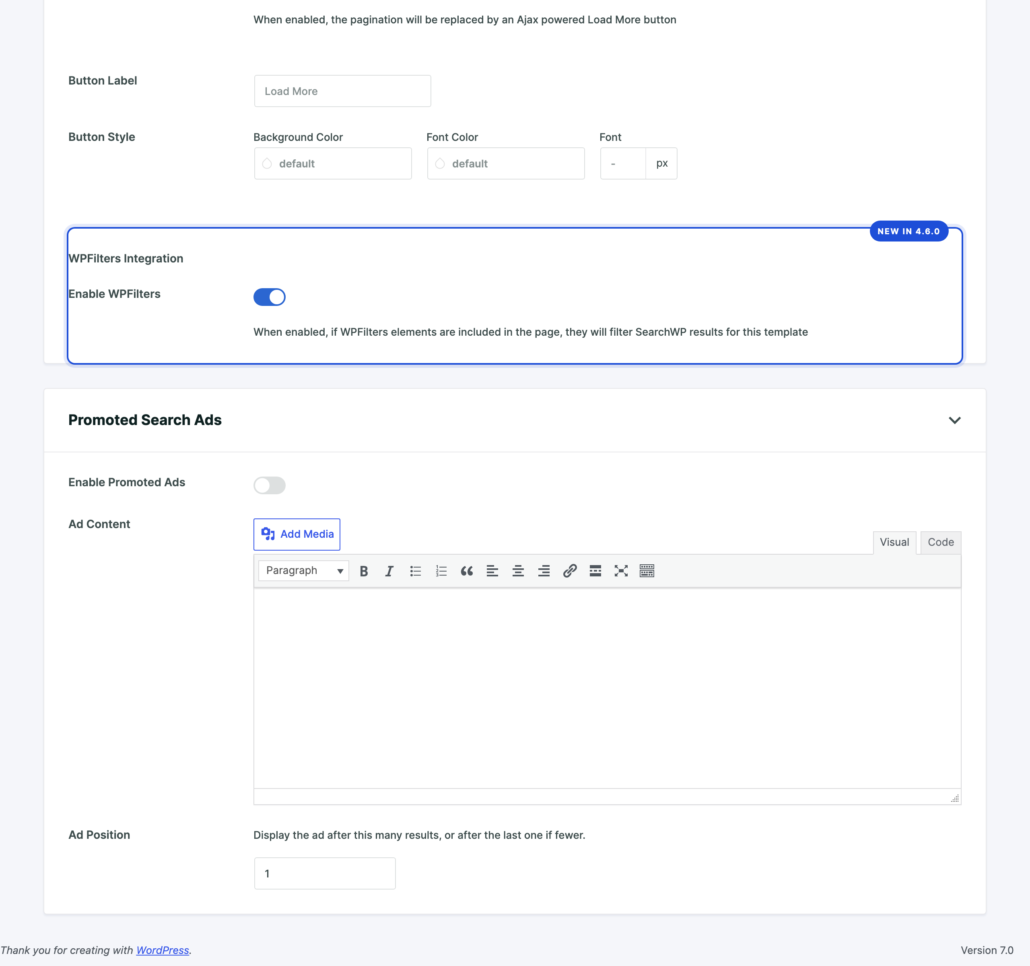The image size is (1030, 966).
Task: Click the NEW IN 4.6.0 badge
Action: (908, 231)
